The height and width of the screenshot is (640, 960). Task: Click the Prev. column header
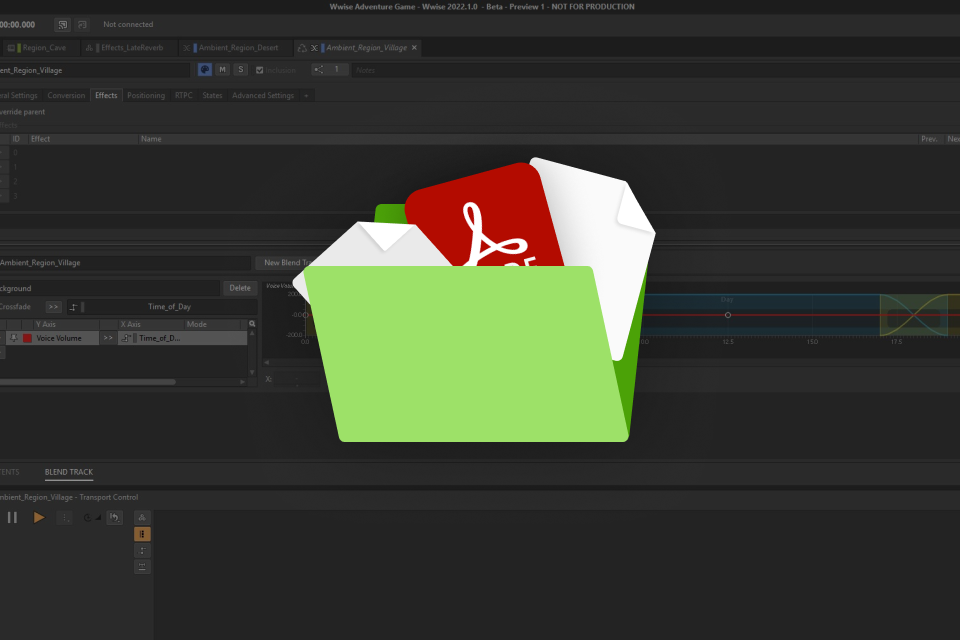(931, 139)
